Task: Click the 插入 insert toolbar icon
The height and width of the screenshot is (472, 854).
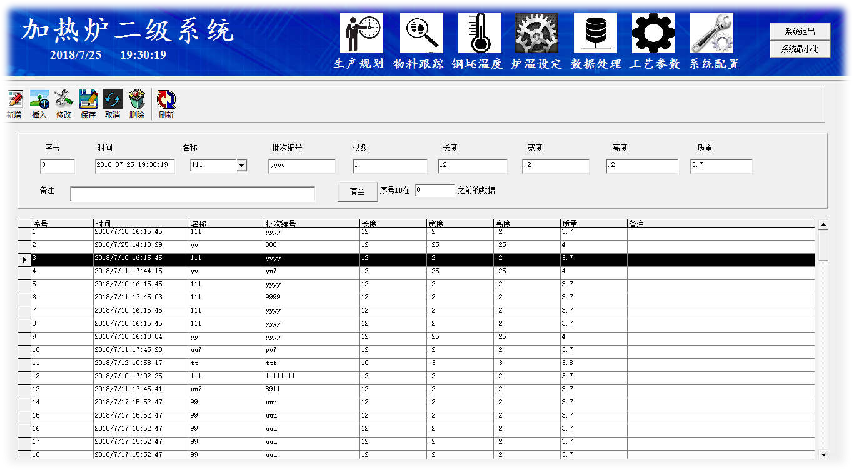Action: tap(39, 104)
